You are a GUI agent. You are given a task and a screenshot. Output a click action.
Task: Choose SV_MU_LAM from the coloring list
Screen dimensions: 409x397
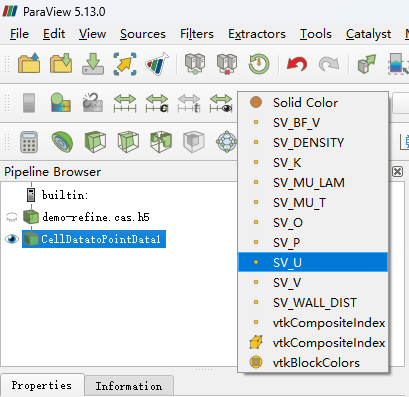pyautogui.click(x=313, y=182)
